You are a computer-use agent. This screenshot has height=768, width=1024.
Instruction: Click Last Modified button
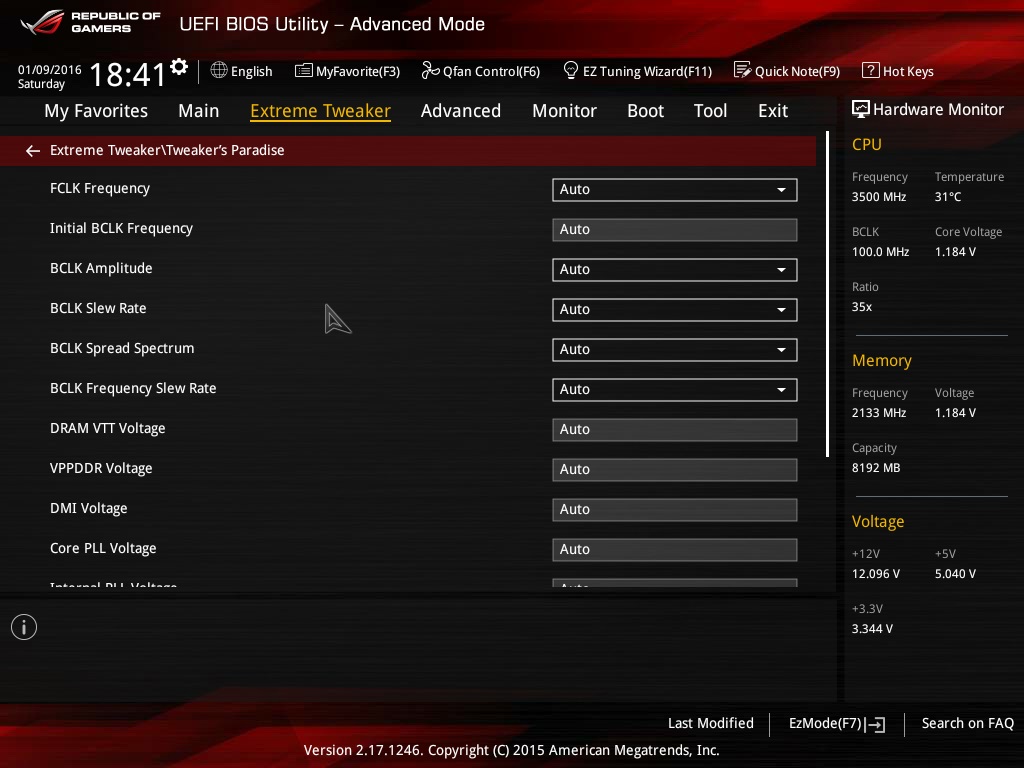pos(711,723)
